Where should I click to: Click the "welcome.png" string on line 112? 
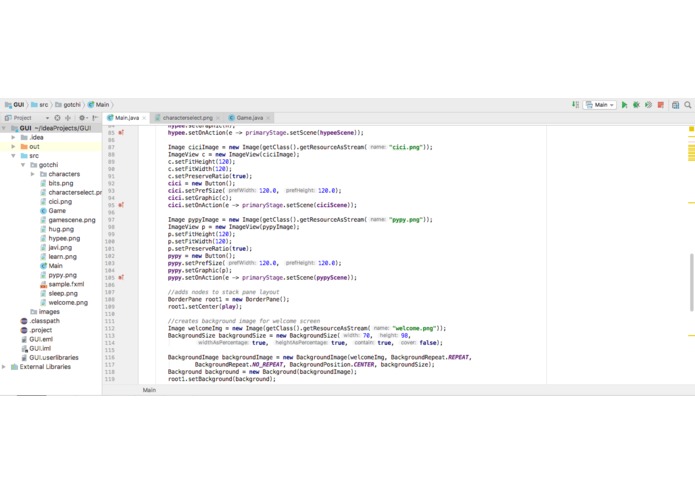(415, 328)
